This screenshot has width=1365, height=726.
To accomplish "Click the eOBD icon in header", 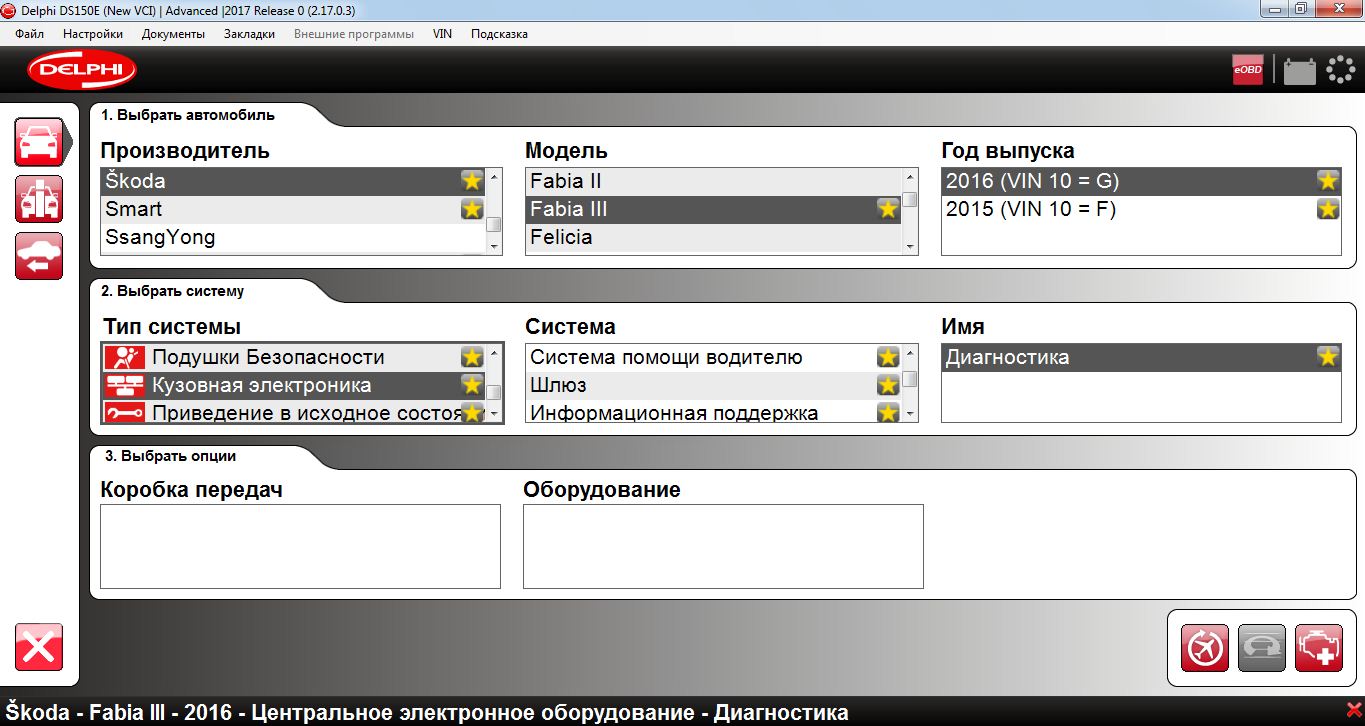I will pos(1248,70).
